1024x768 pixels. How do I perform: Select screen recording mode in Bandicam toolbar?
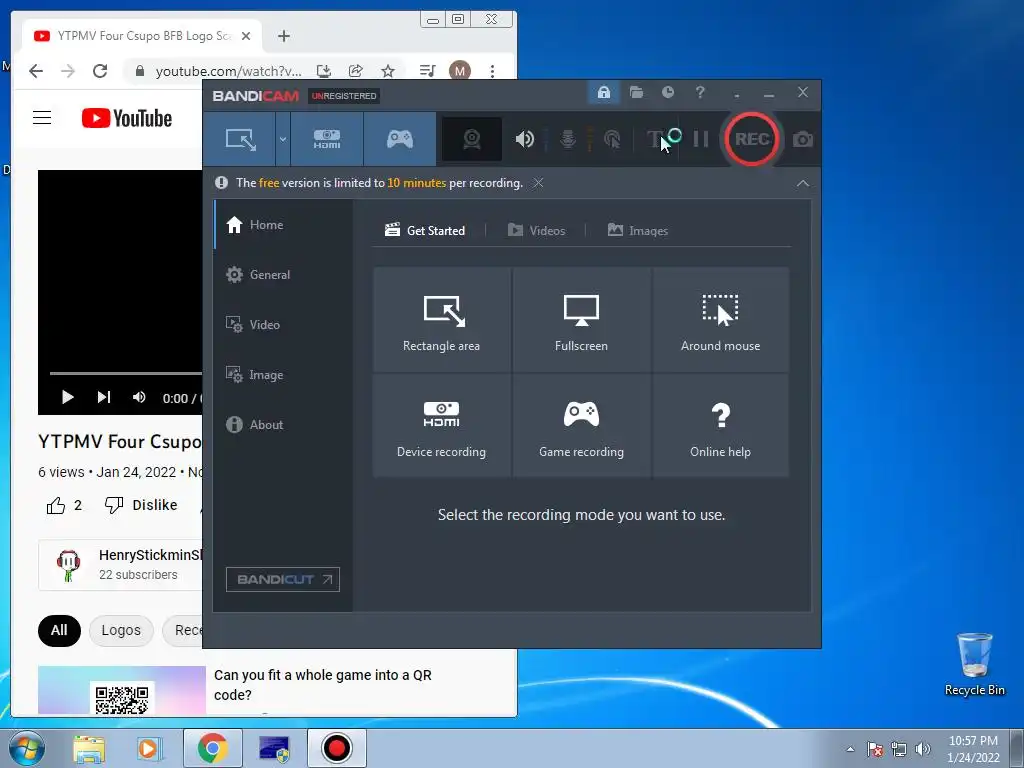point(240,139)
